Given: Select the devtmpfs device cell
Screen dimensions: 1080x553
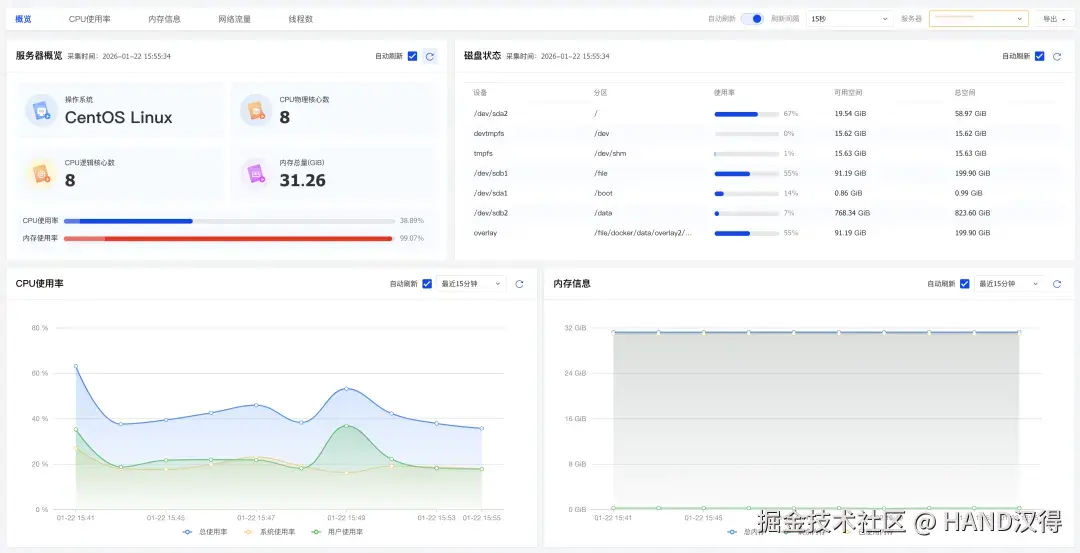Looking at the screenshot, I should tap(488, 134).
